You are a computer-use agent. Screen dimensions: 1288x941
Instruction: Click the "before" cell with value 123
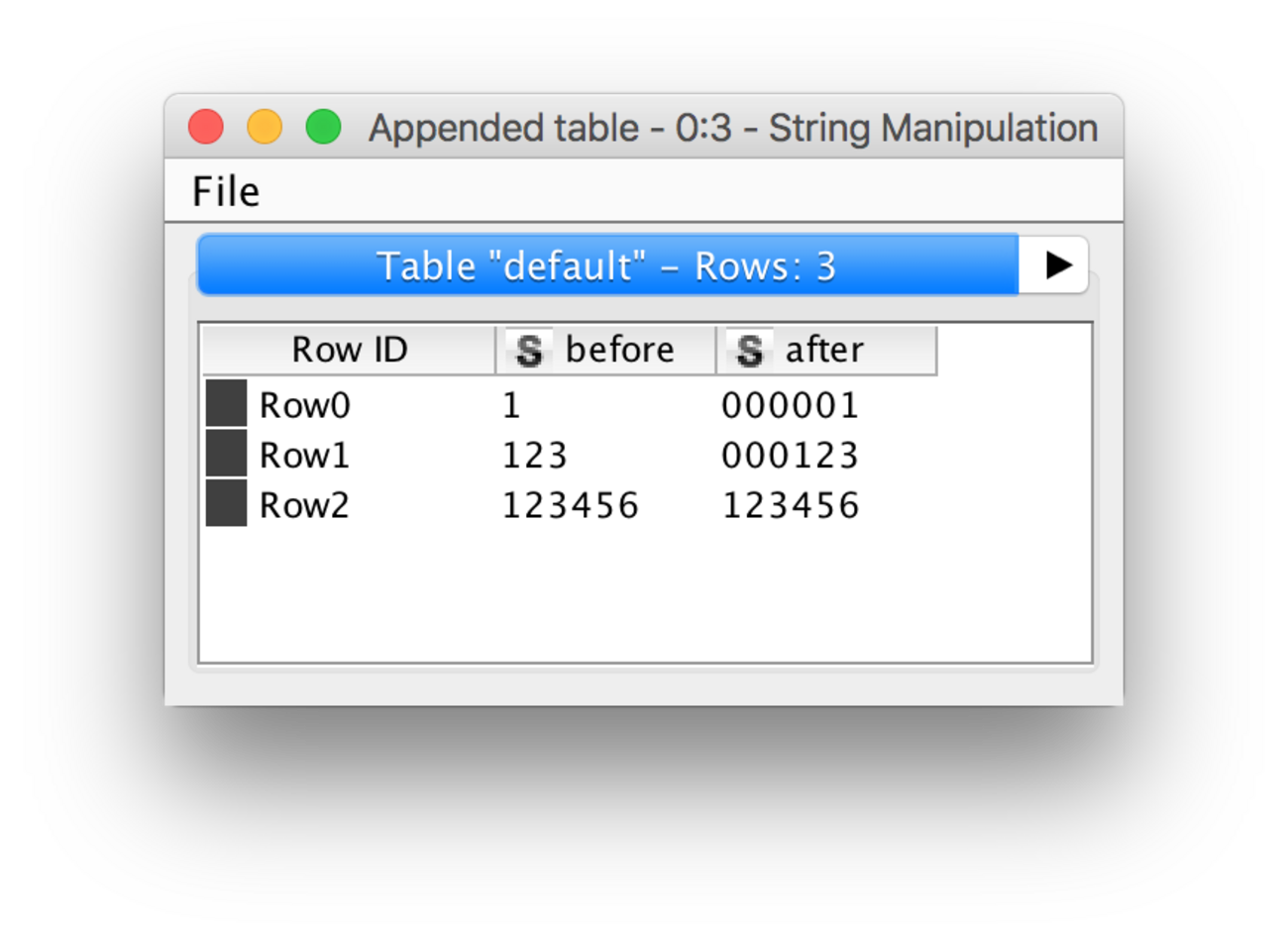pos(535,456)
